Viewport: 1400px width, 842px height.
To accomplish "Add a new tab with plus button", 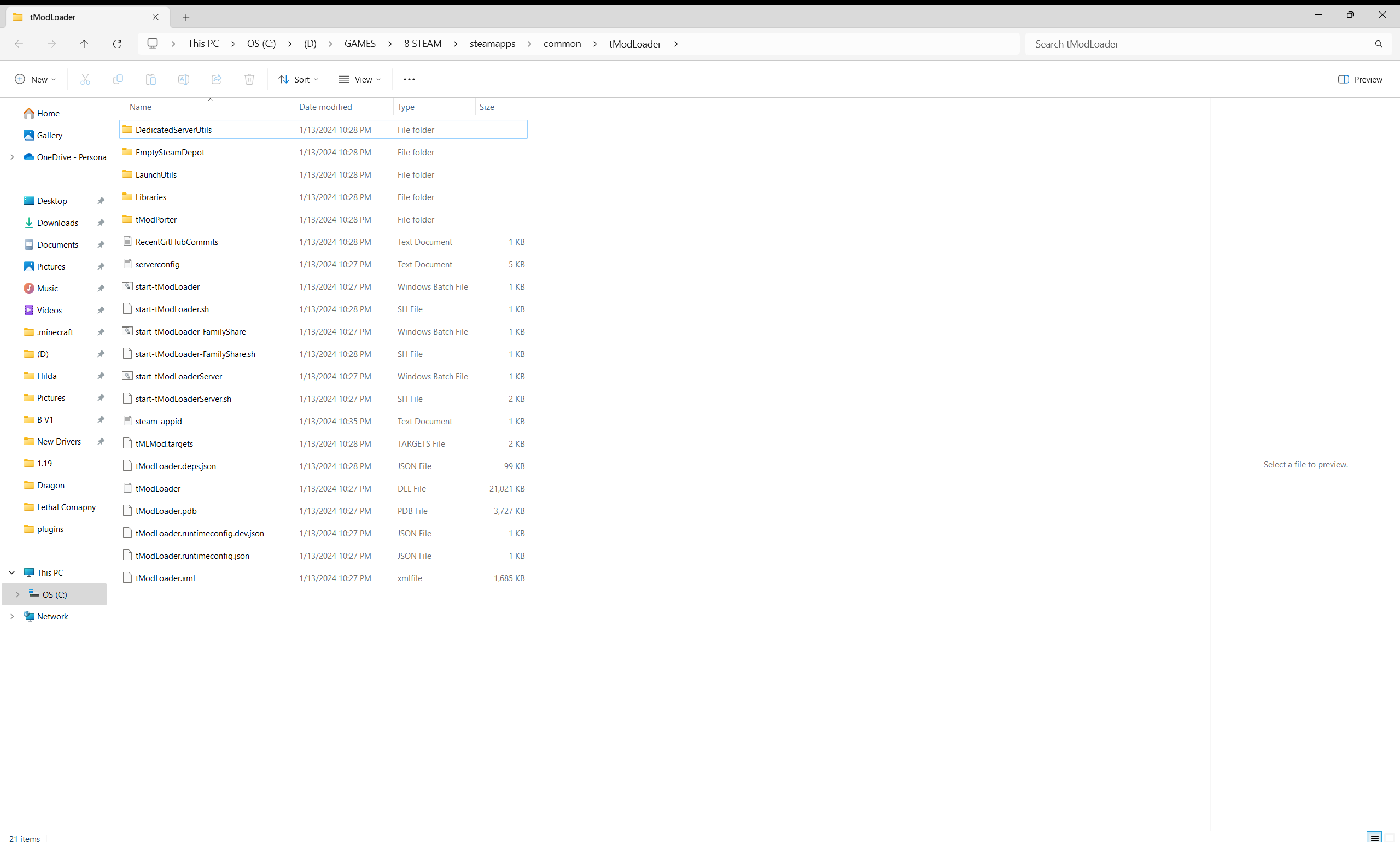I will pos(185,17).
